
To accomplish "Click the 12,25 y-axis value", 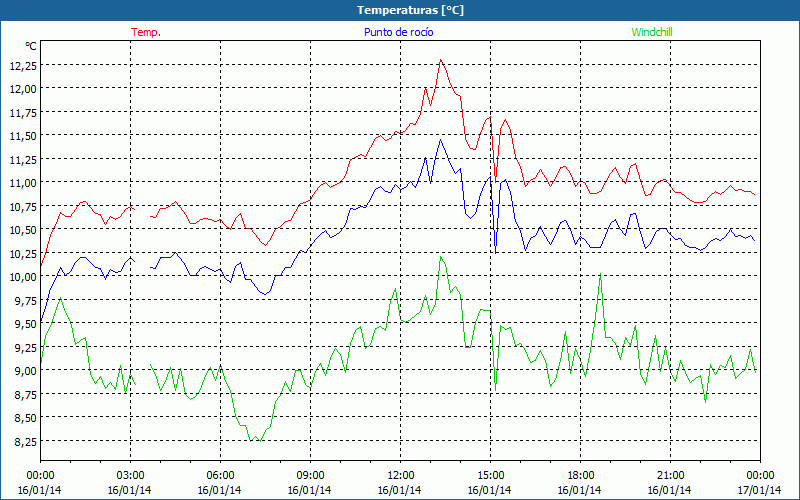I will click(x=23, y=65).
